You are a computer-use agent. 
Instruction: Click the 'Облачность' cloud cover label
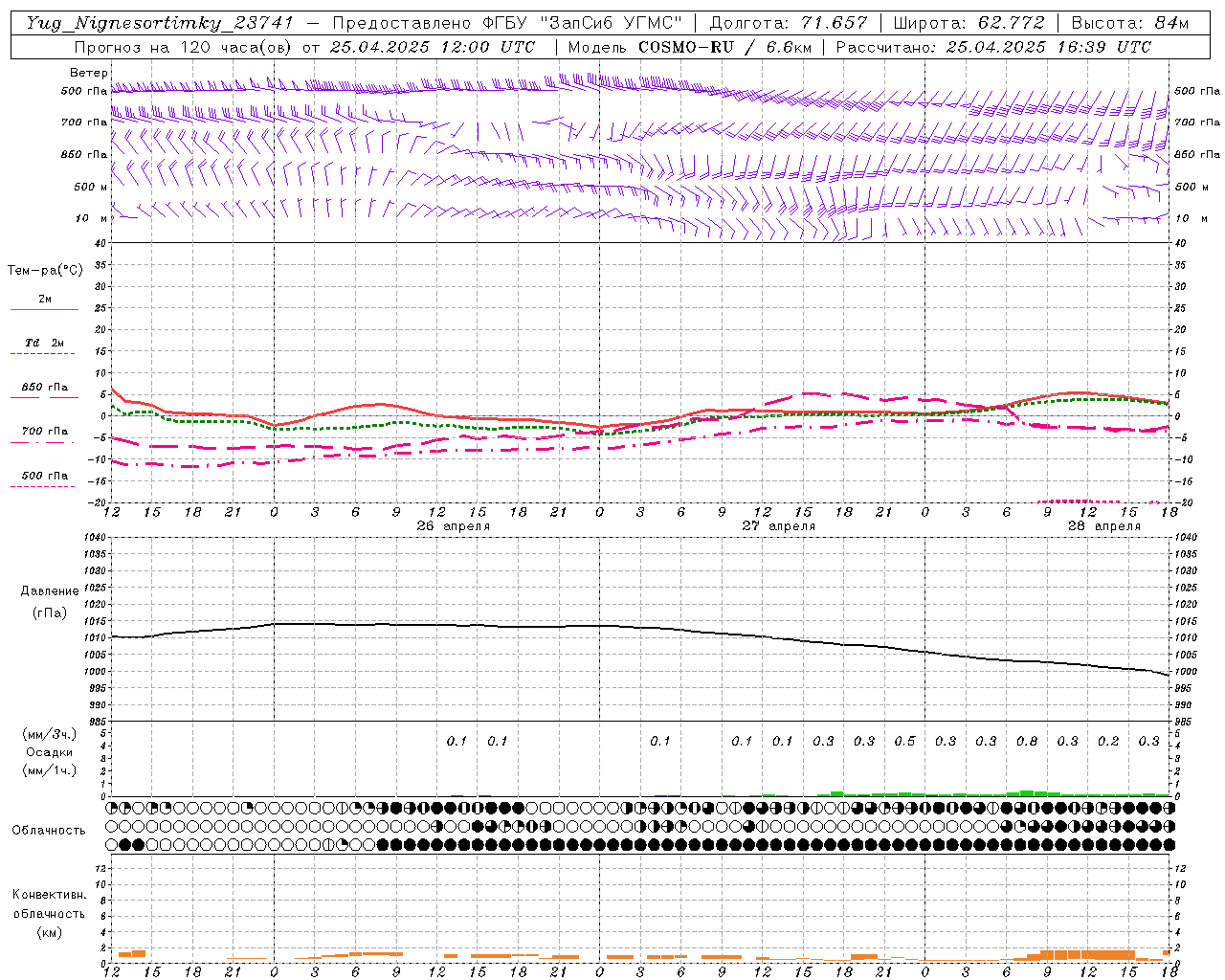49,831
